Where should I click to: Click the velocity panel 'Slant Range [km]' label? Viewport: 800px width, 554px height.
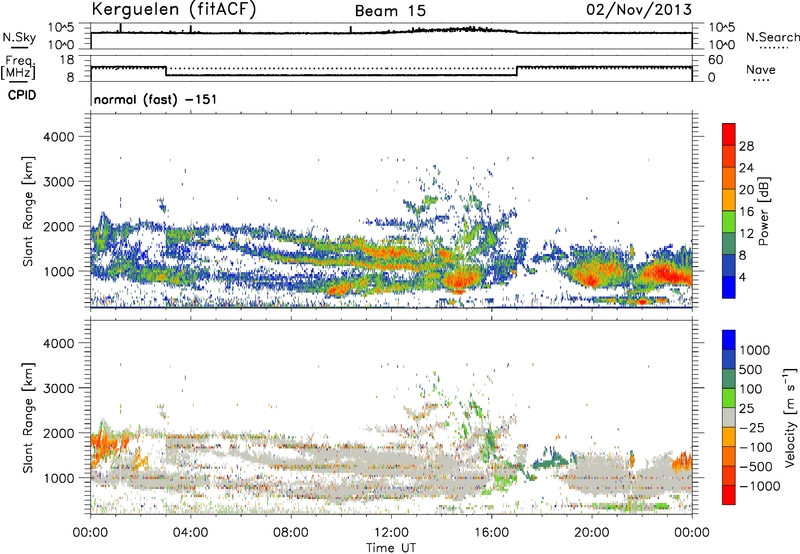28,418
